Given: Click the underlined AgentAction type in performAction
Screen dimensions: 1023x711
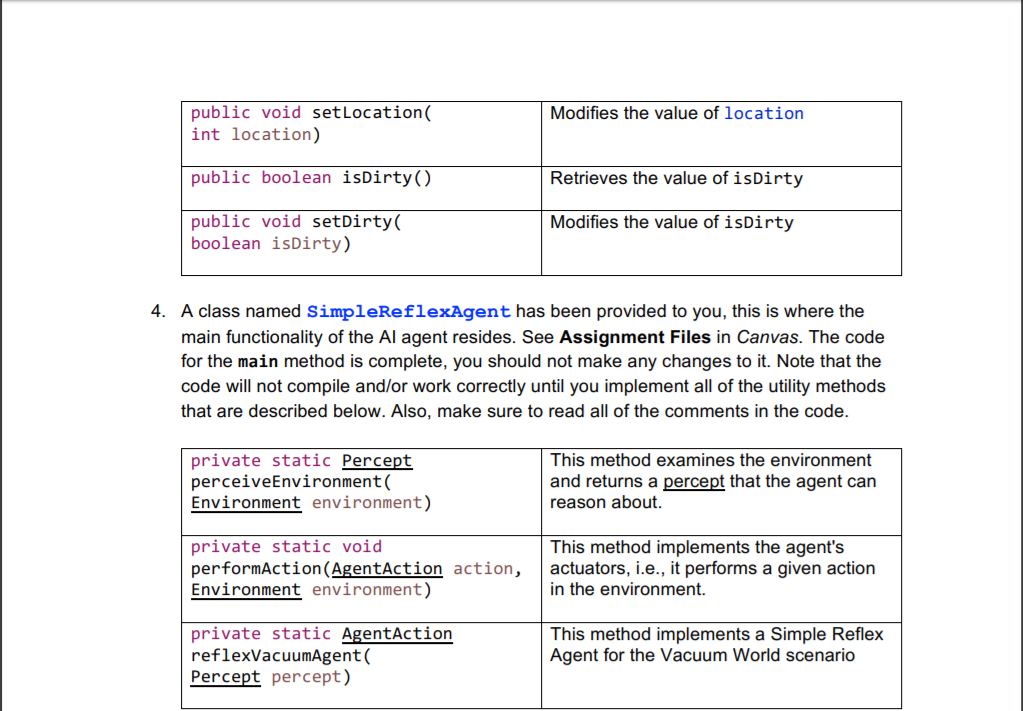Looking at the screenshot, I should [387, 568].
